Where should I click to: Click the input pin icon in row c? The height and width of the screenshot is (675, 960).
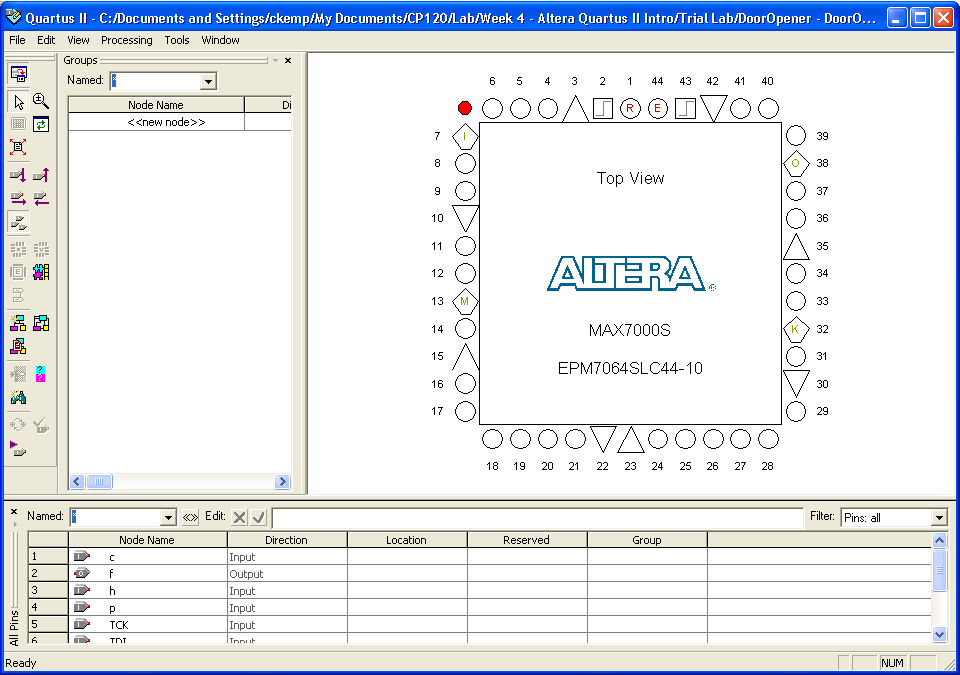tap(81, 557)
